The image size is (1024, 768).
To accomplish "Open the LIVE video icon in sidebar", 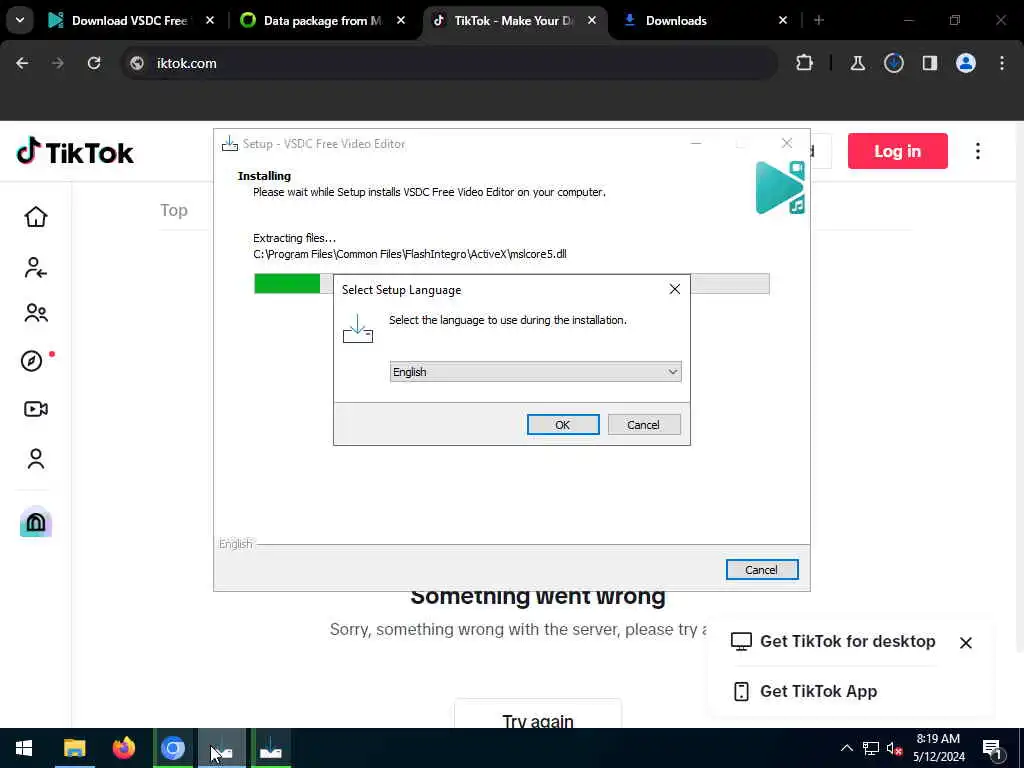I will click(36, 409).
